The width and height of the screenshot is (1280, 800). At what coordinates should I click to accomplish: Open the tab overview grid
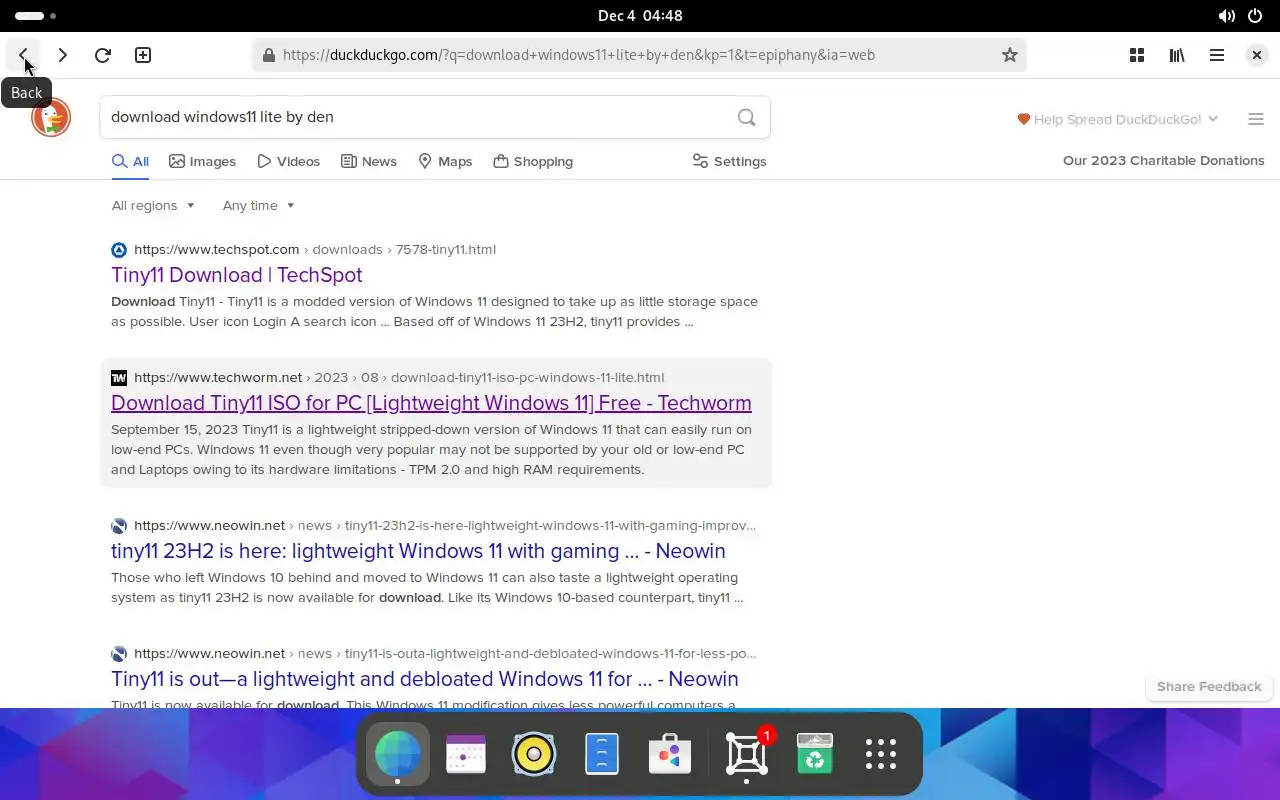coord(1137,55)
